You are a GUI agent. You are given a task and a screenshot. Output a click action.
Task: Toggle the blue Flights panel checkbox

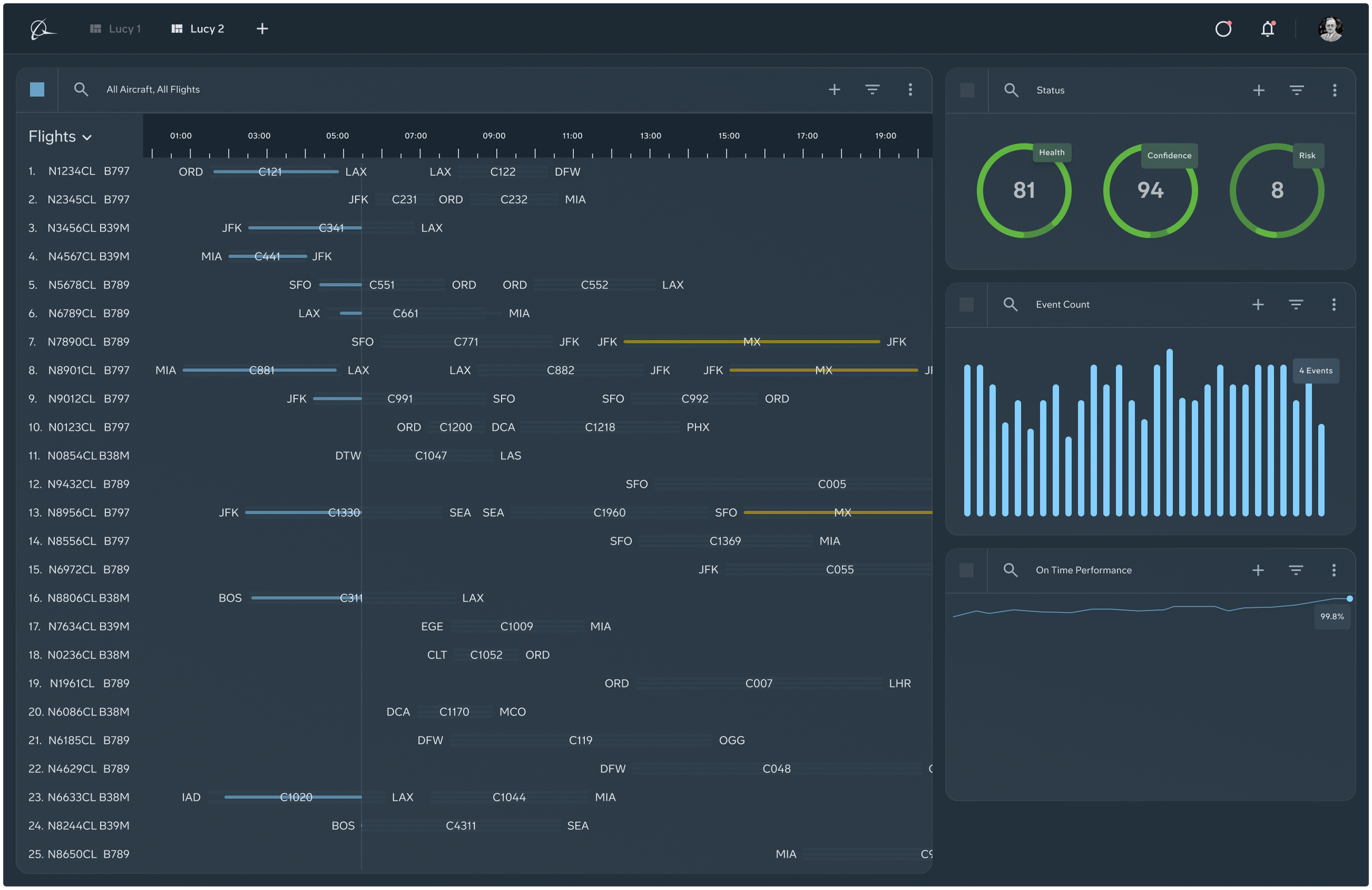pyautogui.click(x=37, y=89)
